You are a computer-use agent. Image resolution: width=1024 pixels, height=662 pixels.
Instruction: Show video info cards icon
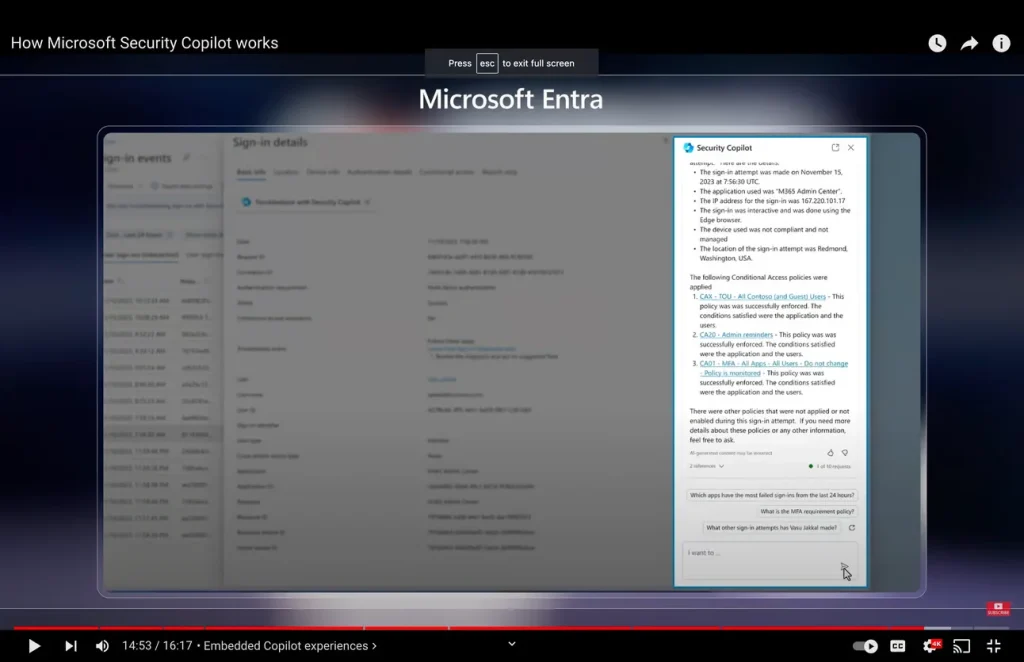click(1001, 43)
